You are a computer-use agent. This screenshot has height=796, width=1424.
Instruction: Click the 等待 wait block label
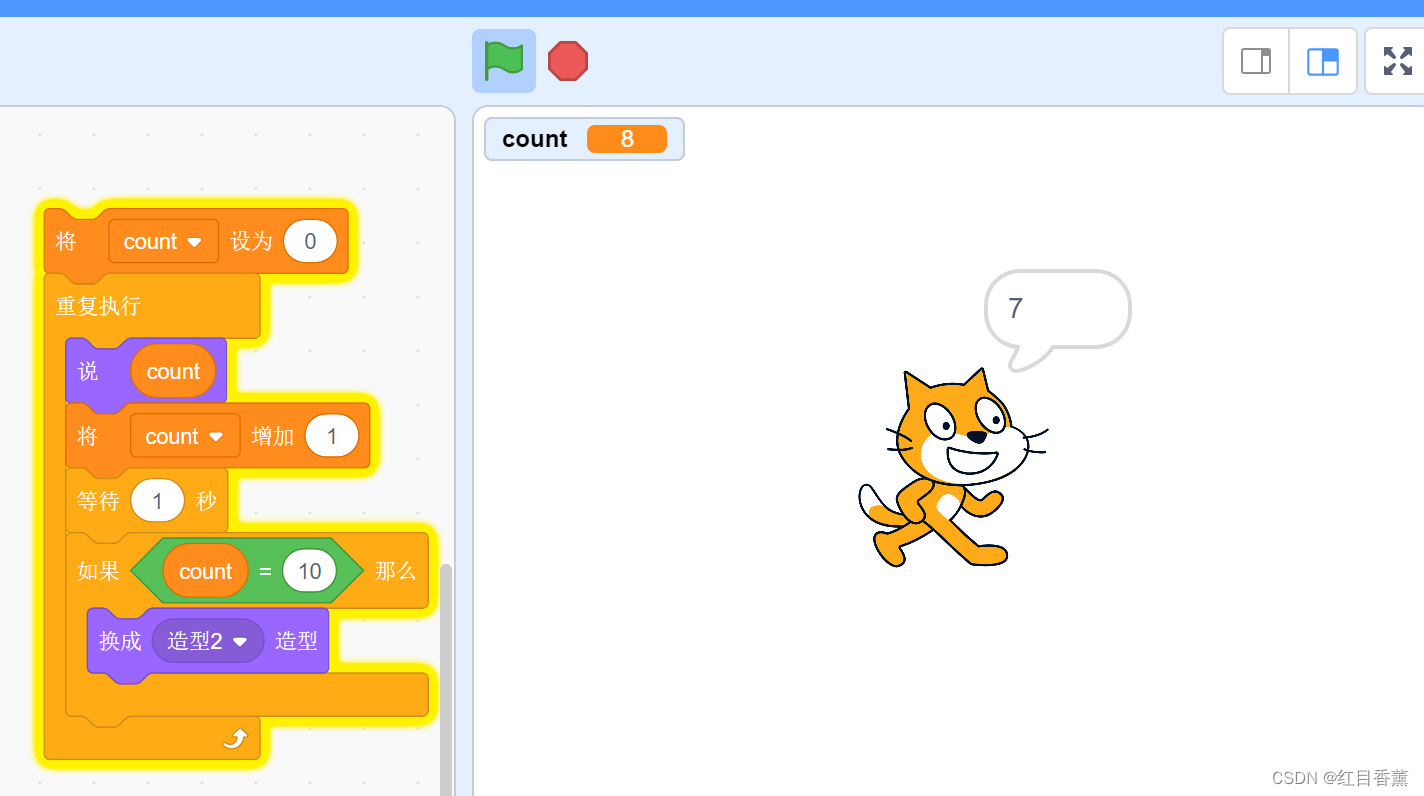[x=98, y=501]
